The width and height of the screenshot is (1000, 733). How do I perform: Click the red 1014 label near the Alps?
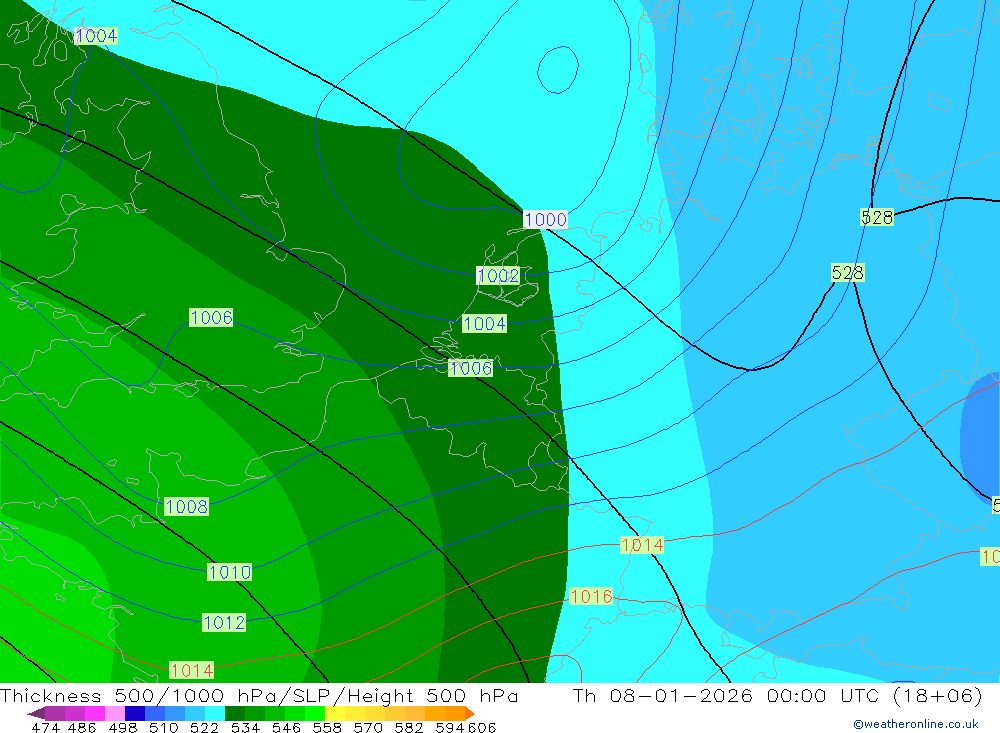click(642, 545)
